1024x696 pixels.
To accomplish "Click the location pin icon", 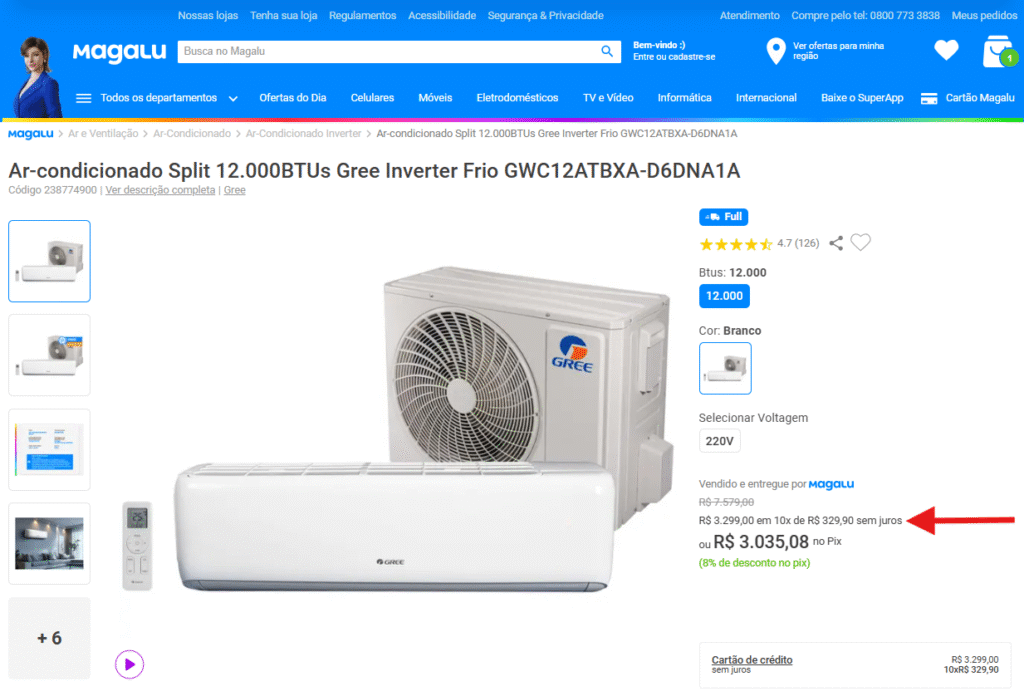I will click(x=775, y=51).
